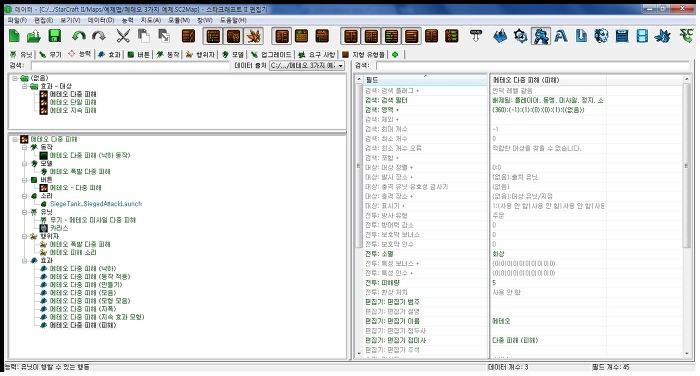The width and height of the screenshot is (700, 376).
Task: Cut selection with the scissors icon
Action: 123,36
